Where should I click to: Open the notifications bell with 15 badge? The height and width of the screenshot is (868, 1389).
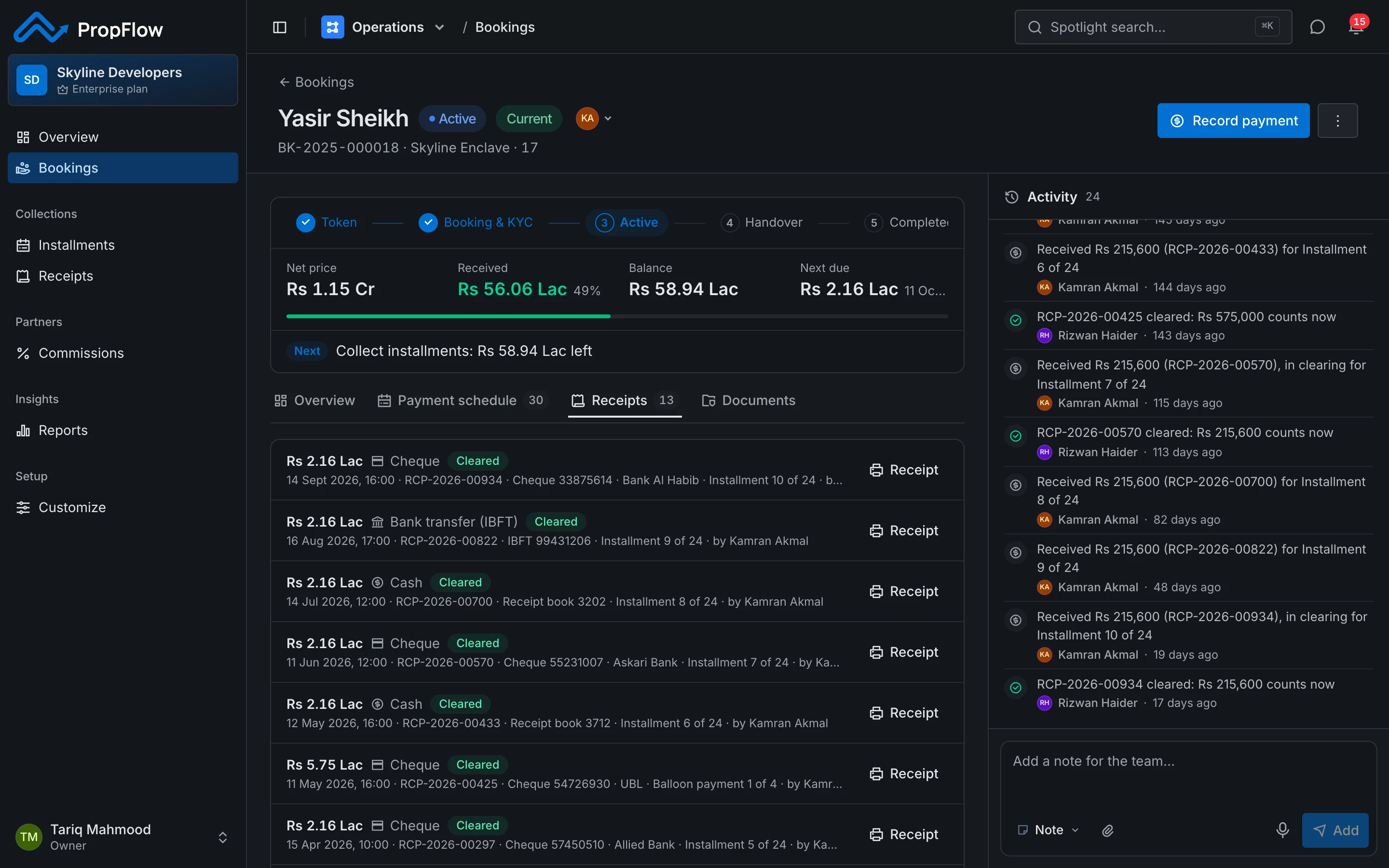1356,27
